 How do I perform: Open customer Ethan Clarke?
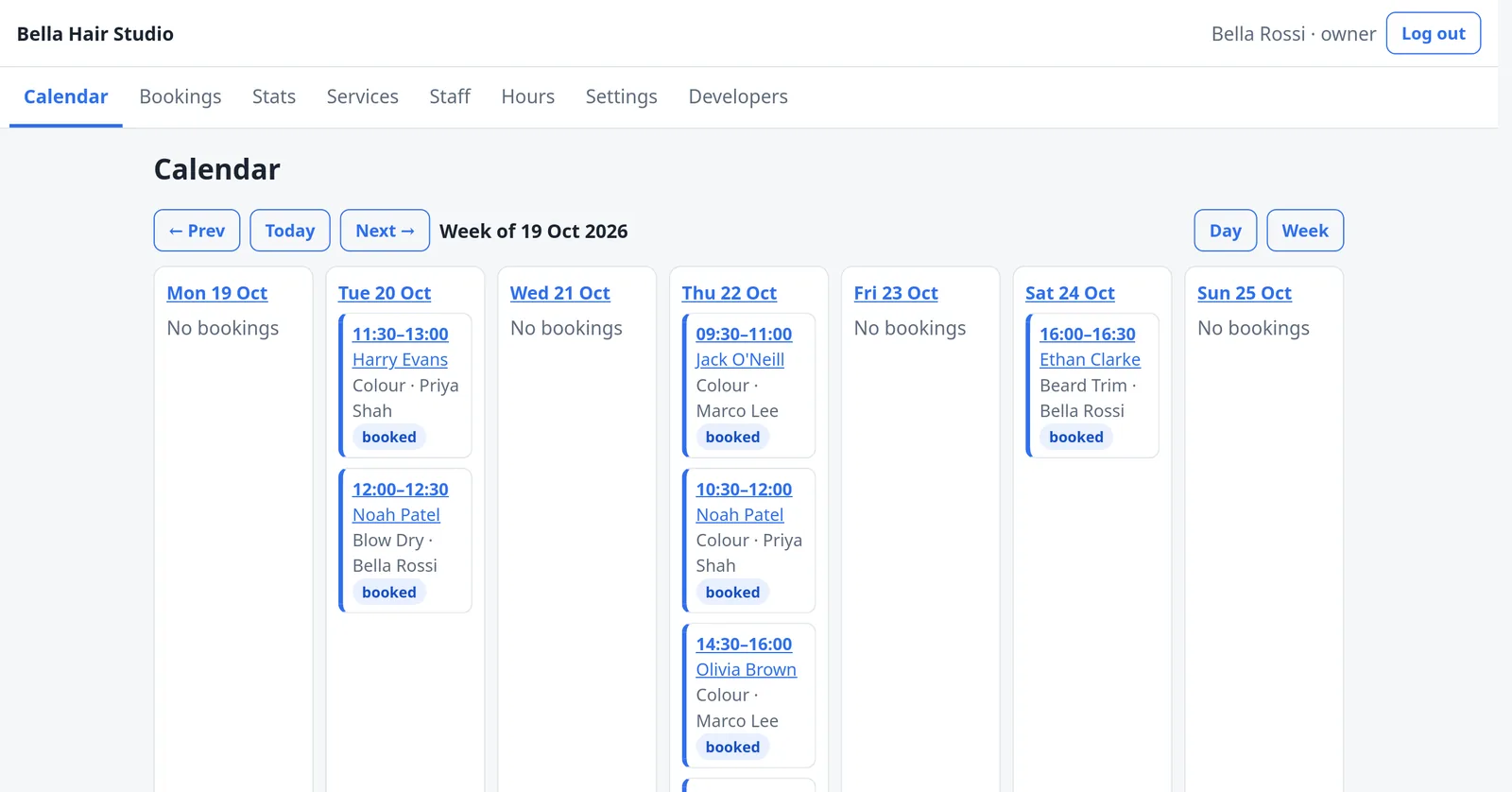[1090, 359]
